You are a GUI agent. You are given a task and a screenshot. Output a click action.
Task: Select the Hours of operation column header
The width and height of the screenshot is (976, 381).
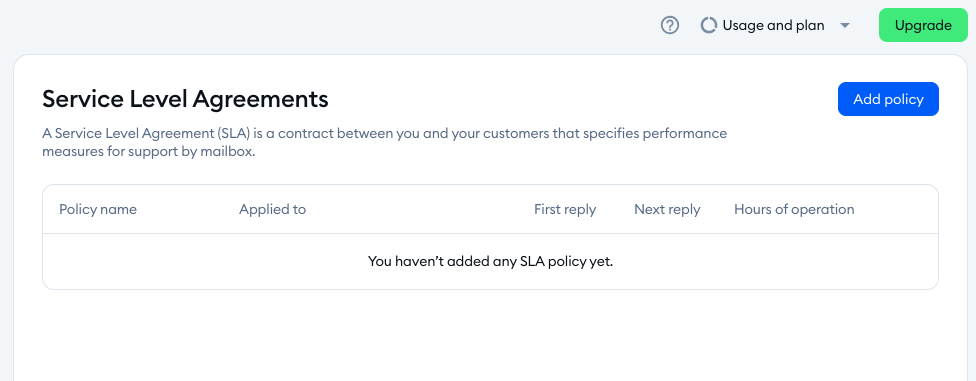pyautogui.click(x=794, y=209)
